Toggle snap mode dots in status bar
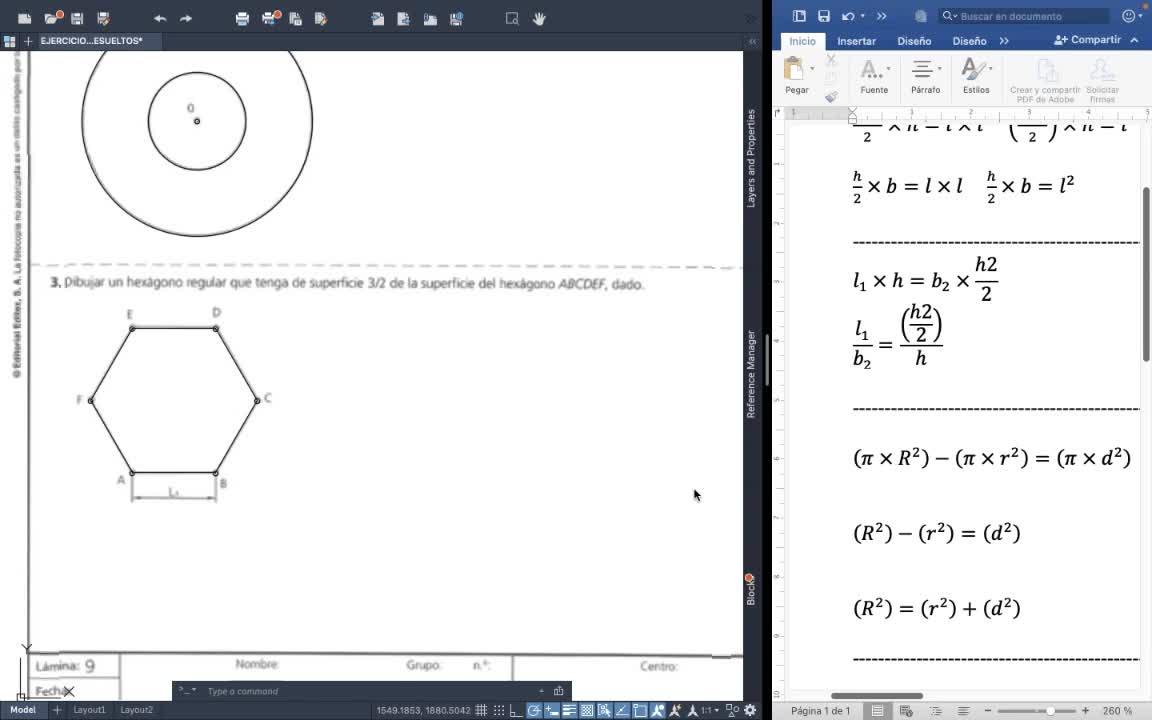Screen dimensions: 1152x720 click(x=499, y=710)
